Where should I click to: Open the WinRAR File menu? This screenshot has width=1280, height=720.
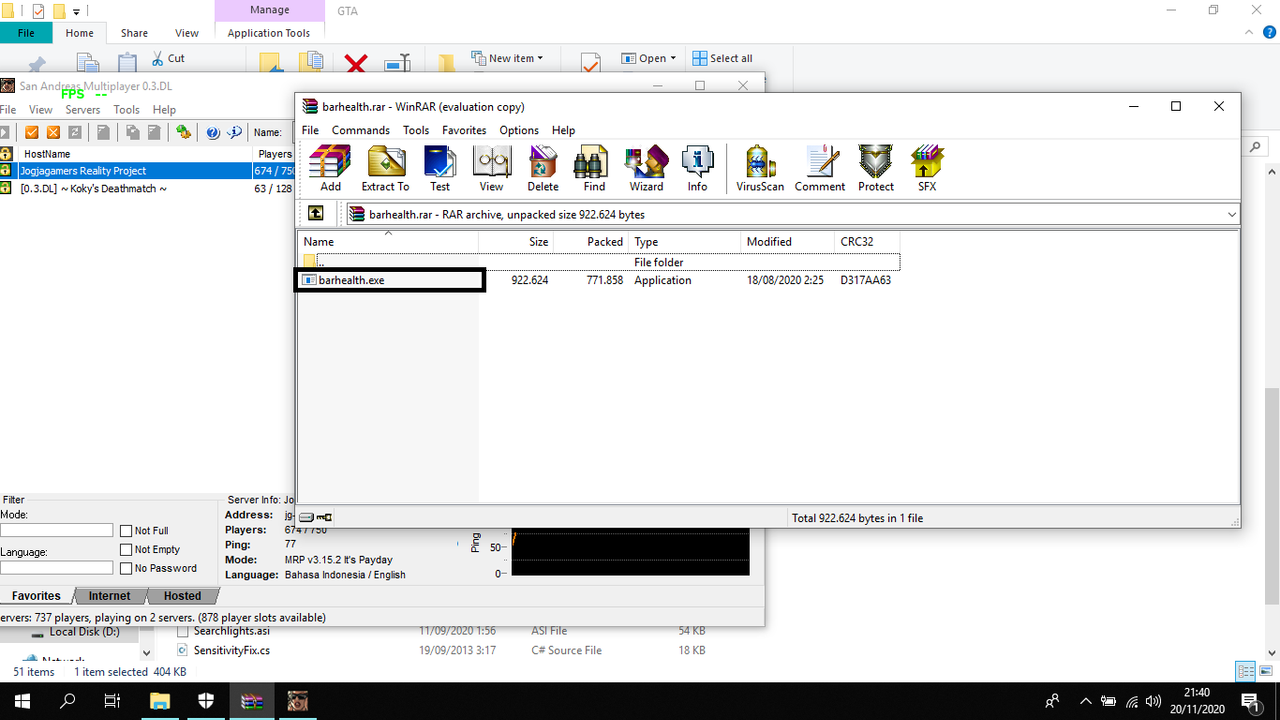click(310, 130)
